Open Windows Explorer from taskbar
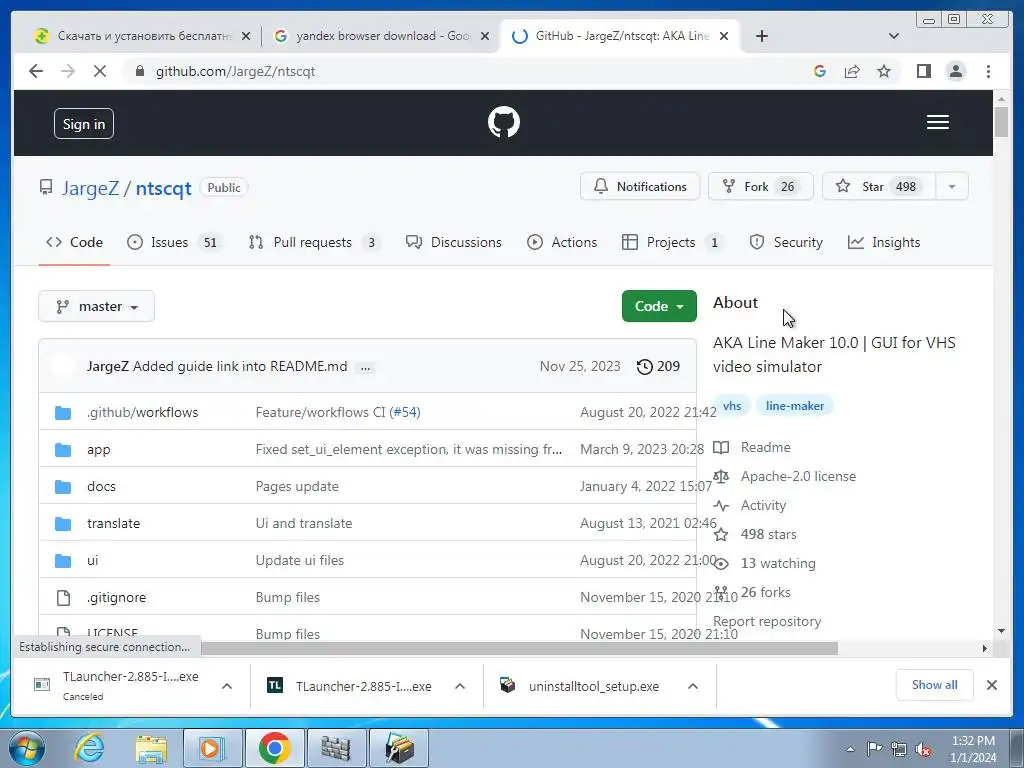The image size is (1024, 768). coord(152,748)
